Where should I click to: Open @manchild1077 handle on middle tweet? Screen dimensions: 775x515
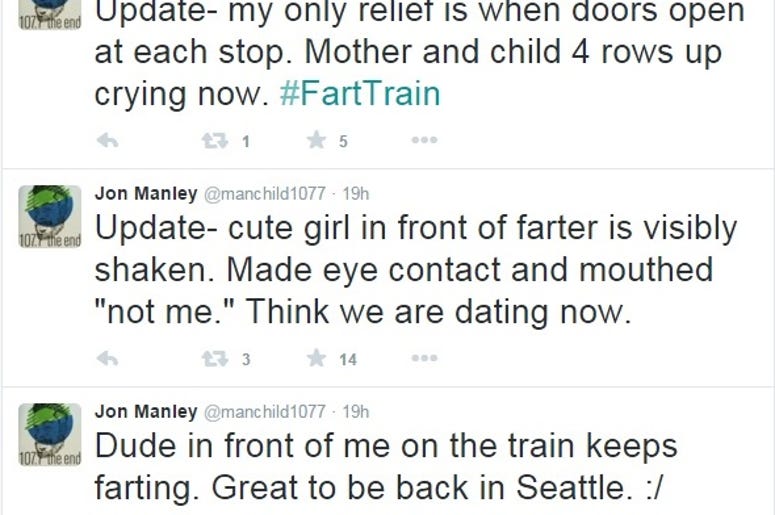(x=265, y=193)
